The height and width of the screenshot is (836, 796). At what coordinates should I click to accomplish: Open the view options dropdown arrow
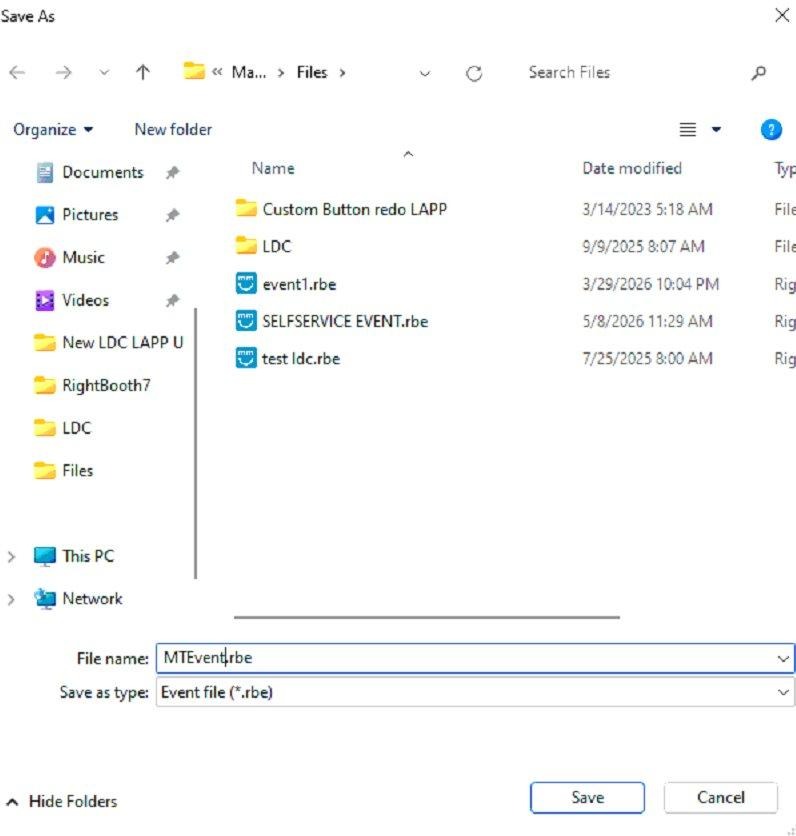pyautogui.click(x=717, y=130)
